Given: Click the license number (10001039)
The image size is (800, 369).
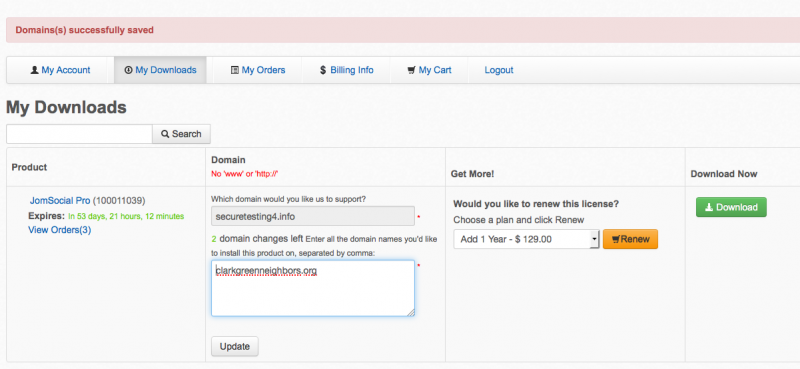Looking at the screenshot, I should pyautogui.click(x=119, y=201).
